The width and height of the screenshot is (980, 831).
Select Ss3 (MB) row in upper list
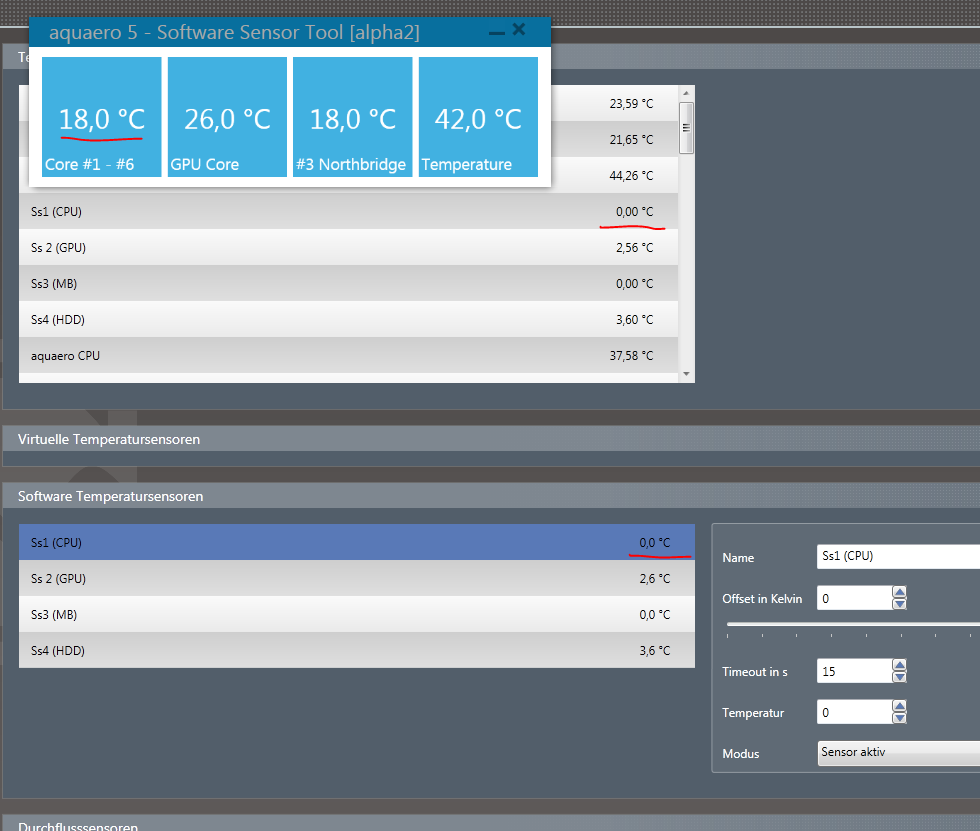click(x=348, y=284)
